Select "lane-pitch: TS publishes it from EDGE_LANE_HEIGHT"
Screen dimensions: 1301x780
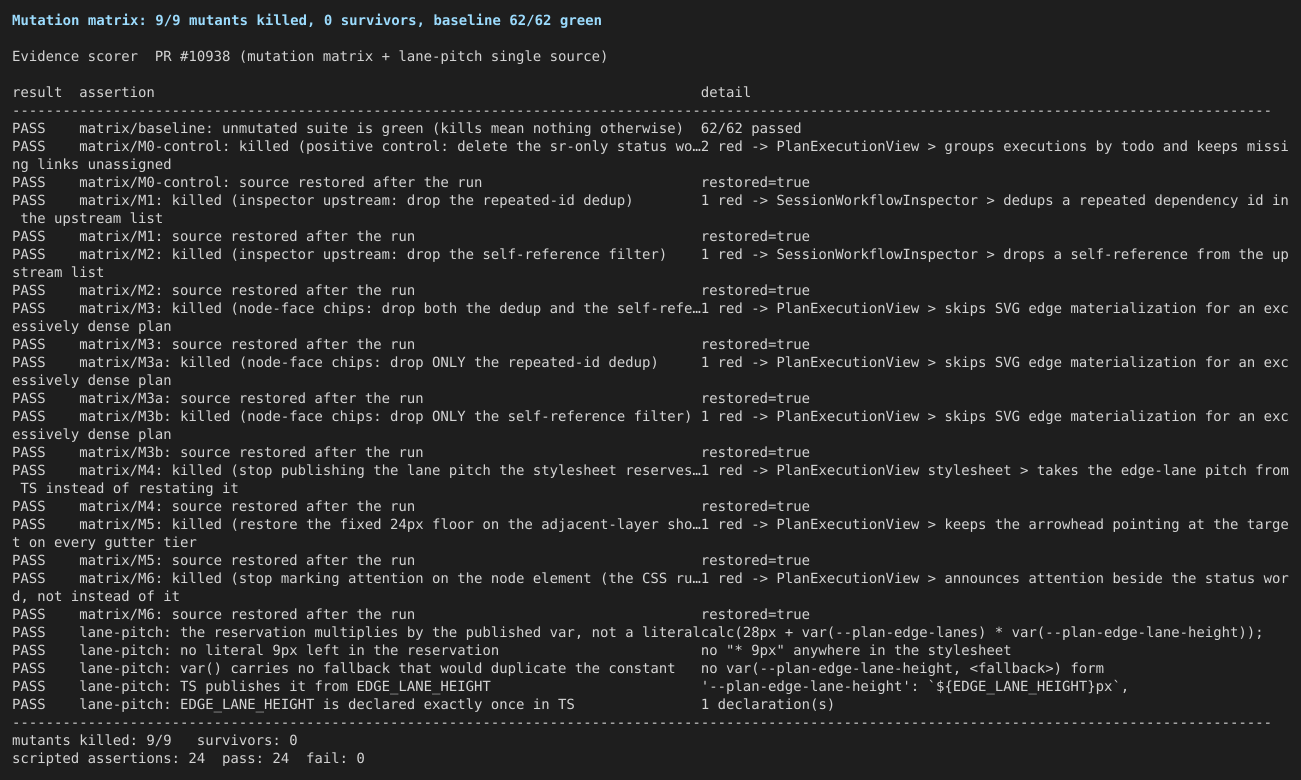[285, 686]
